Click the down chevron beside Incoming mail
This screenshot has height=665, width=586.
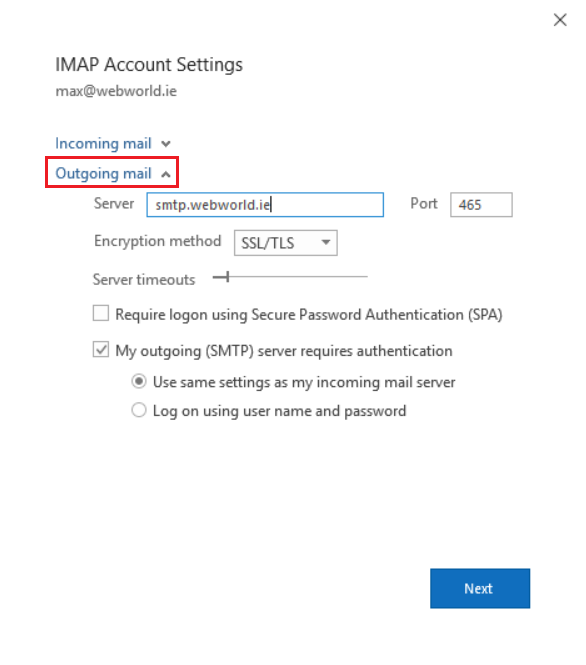point(166,144)
